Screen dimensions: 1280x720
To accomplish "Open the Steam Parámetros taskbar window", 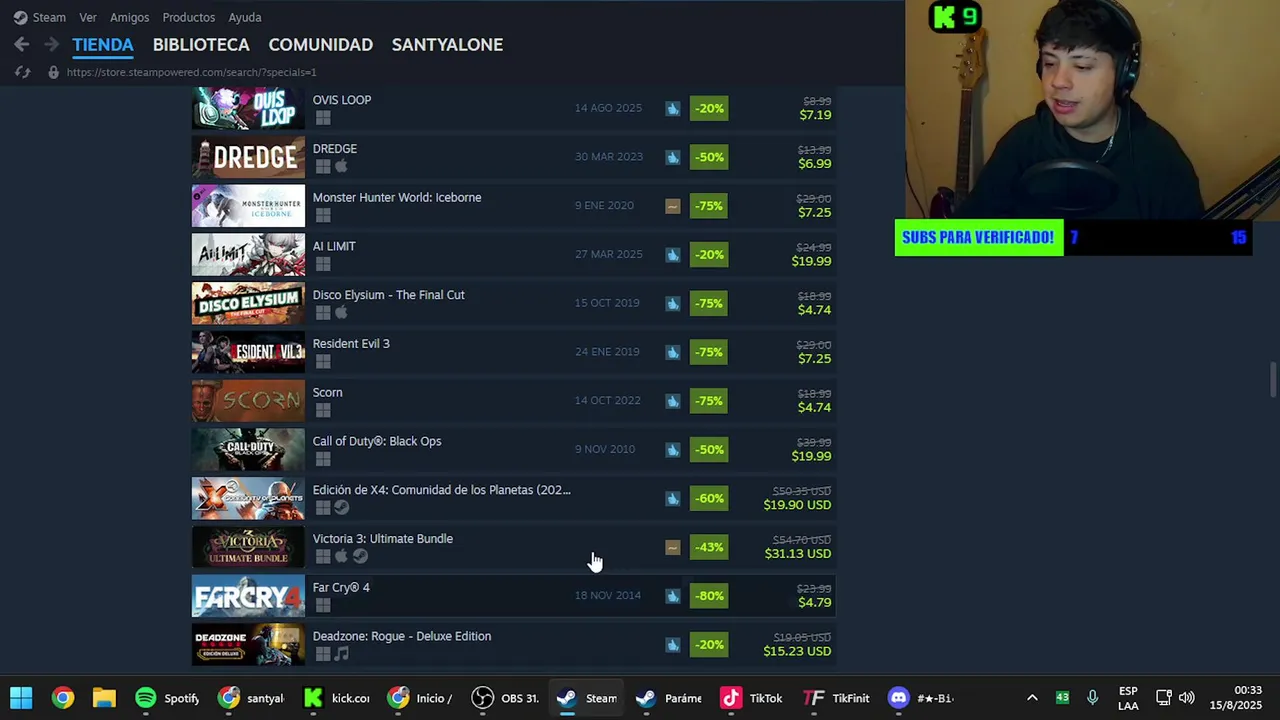I will [669, 698].
